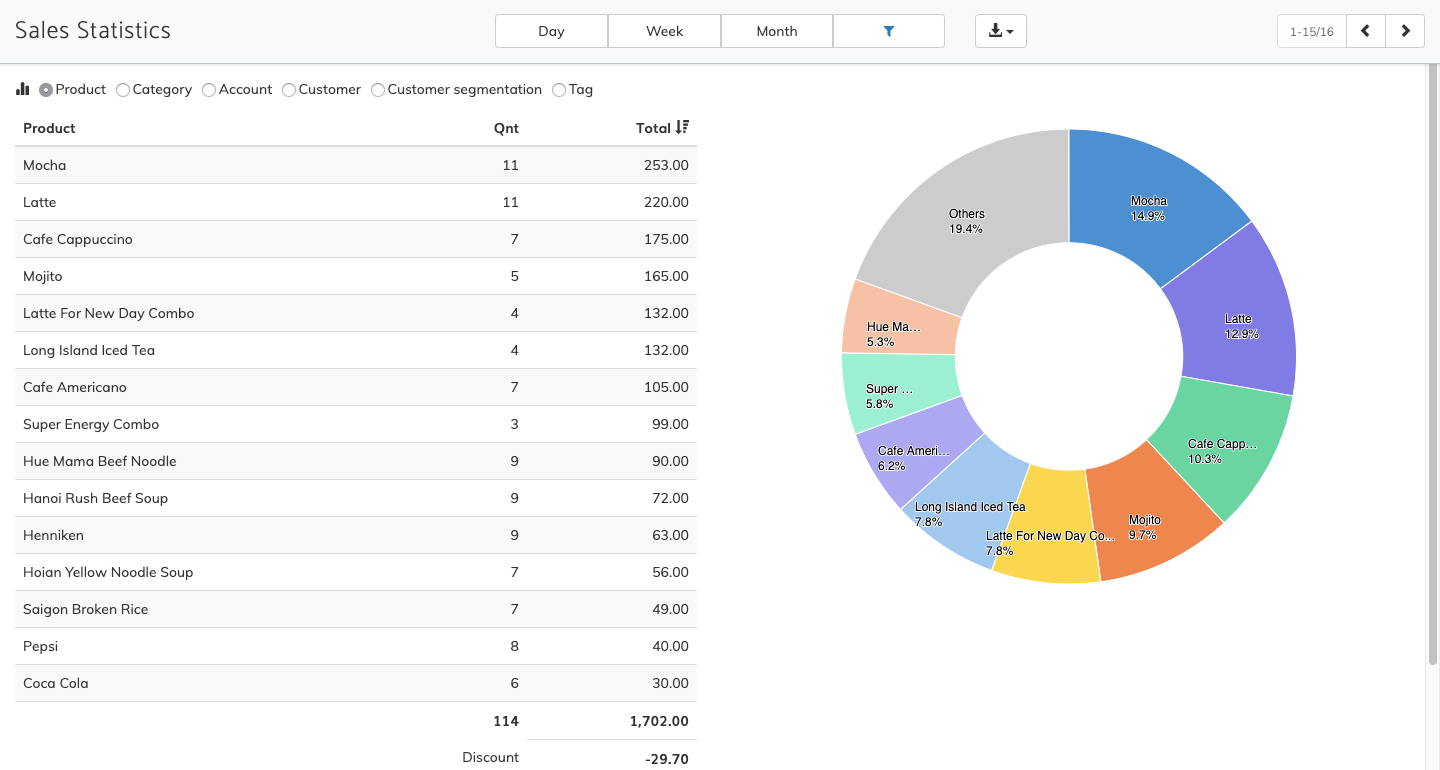Go to the next page arrow
1440x770 pixels.
tap(1405, 31)
